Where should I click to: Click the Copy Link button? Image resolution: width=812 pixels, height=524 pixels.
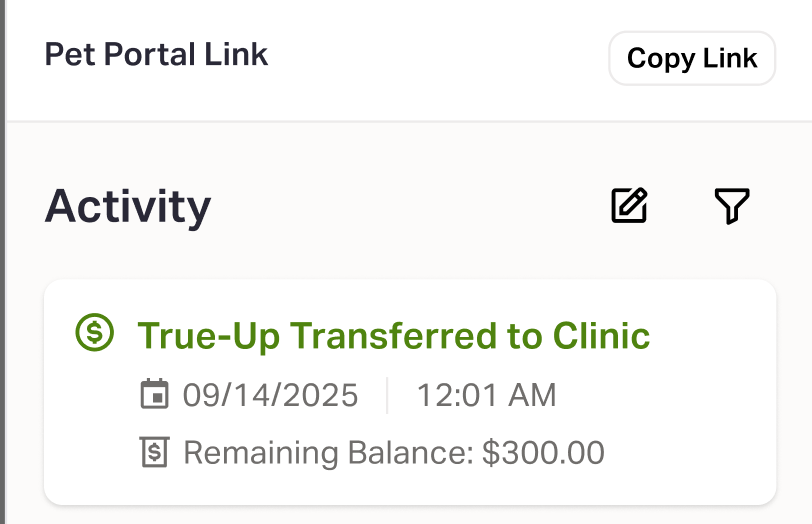(692, 58)
